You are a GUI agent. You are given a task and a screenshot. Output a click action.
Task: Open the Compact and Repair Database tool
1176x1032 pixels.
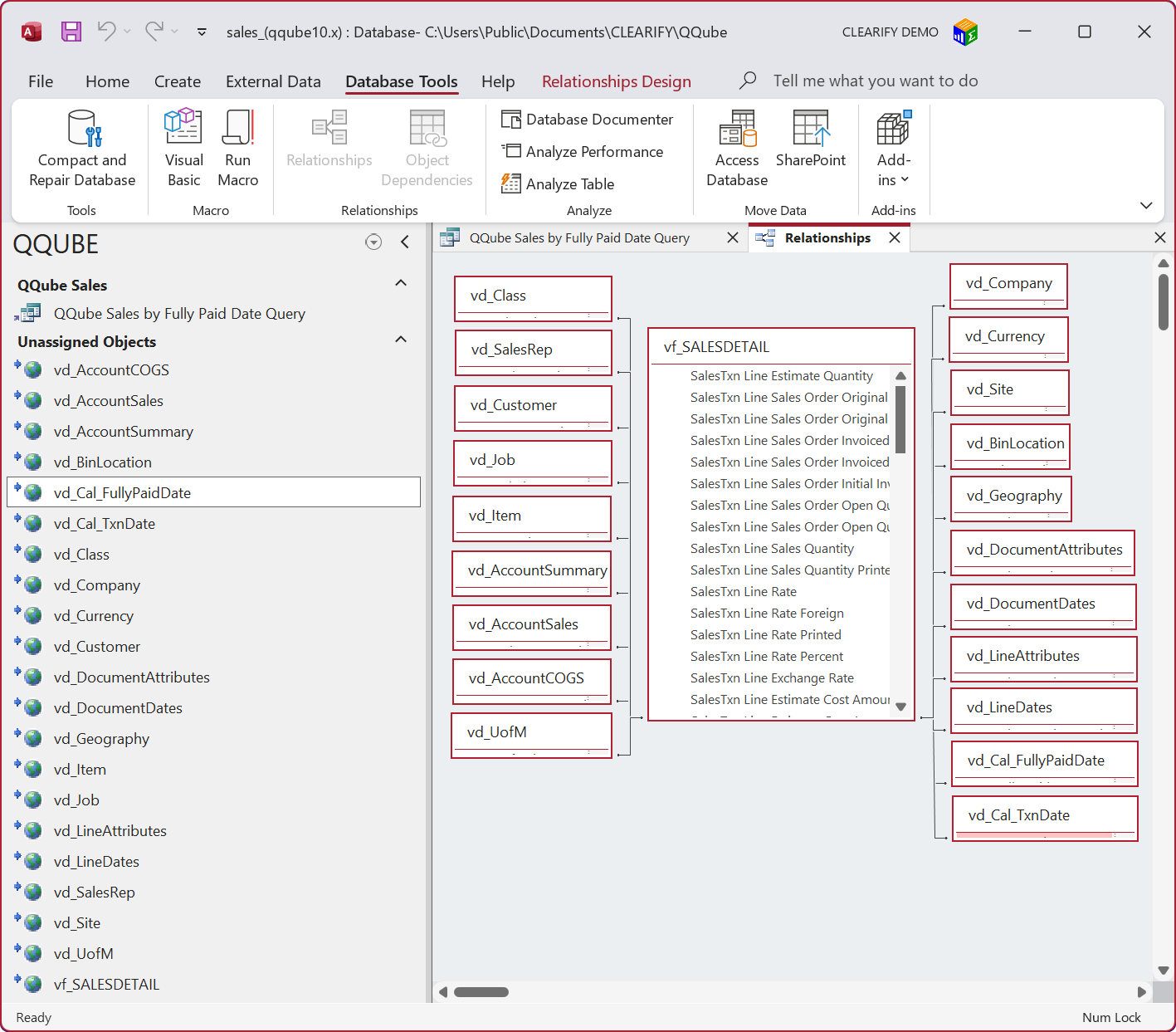click(81, 149)
